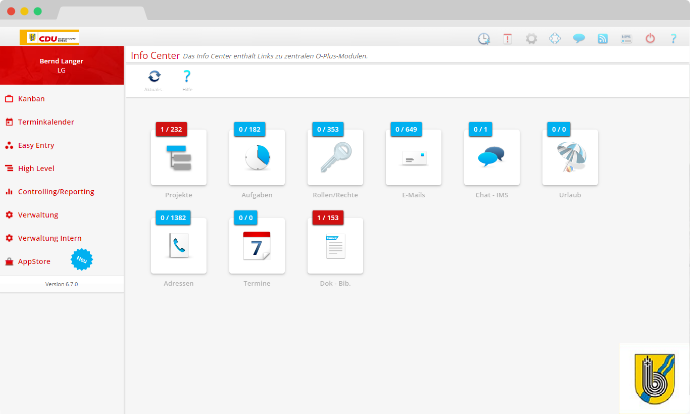Click the Verwaltung gear icon
This screenshot has width=690, height=414.
9,215
